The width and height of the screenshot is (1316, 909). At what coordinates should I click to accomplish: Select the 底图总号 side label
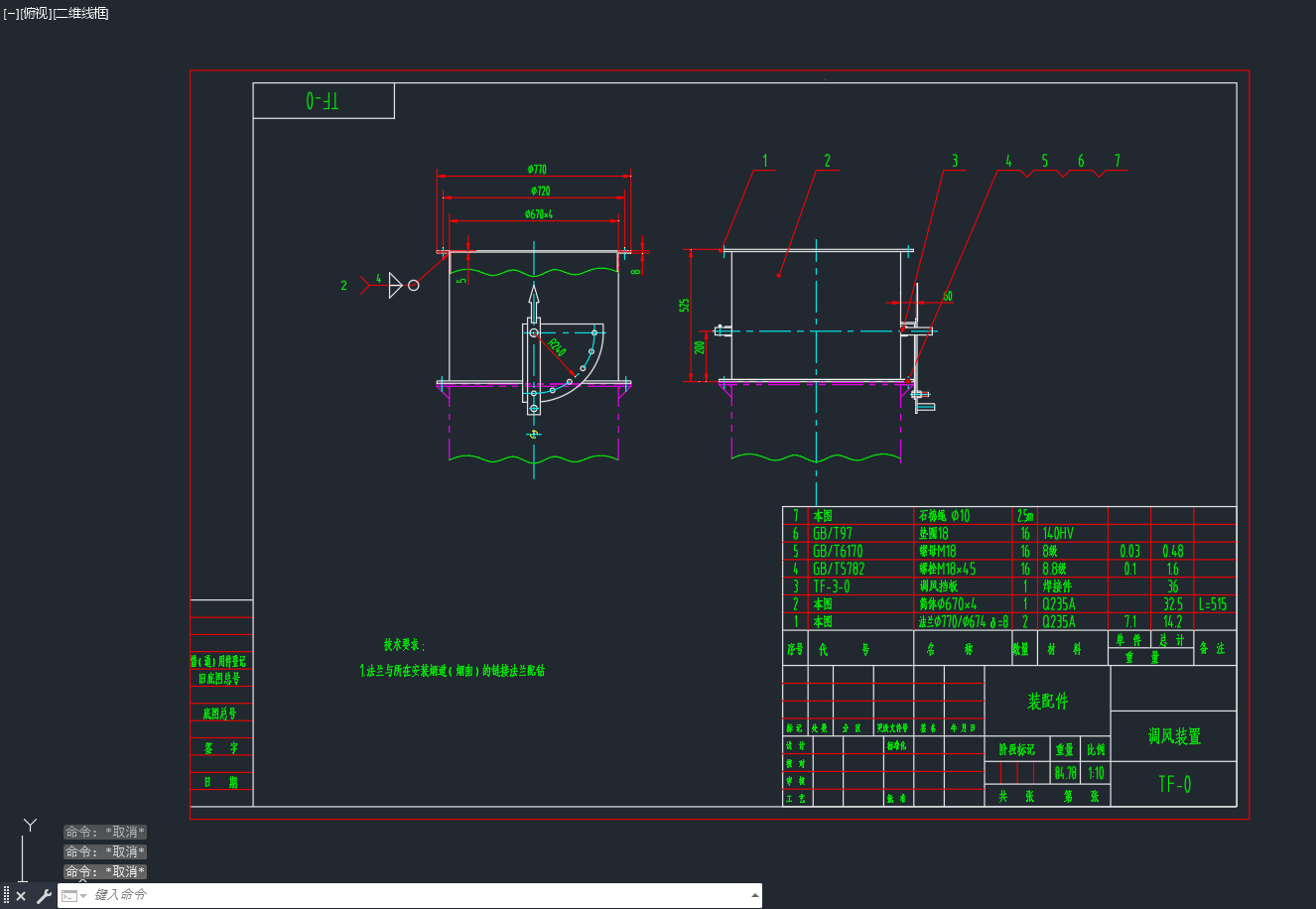219,714
